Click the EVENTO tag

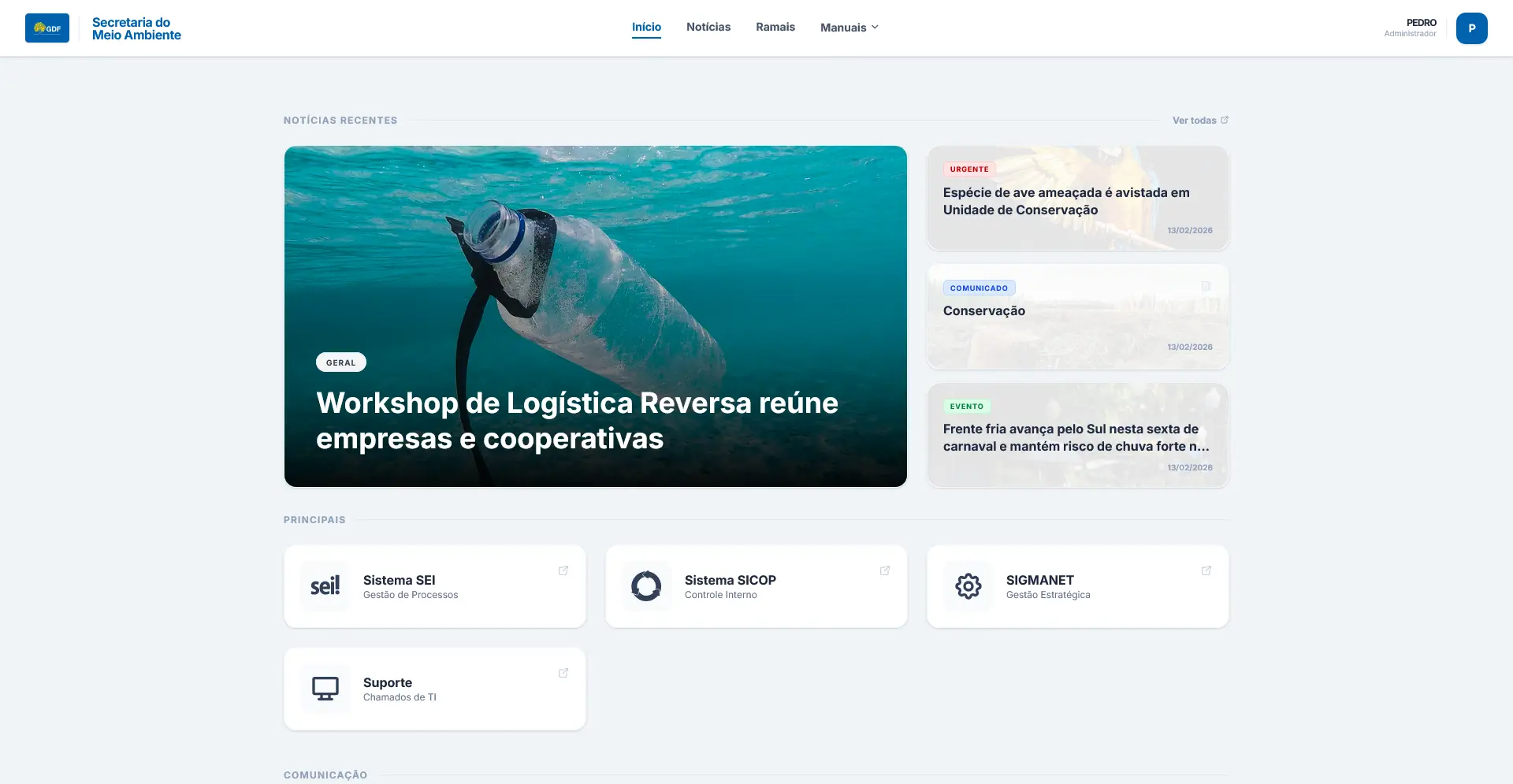tap(967, 407)
